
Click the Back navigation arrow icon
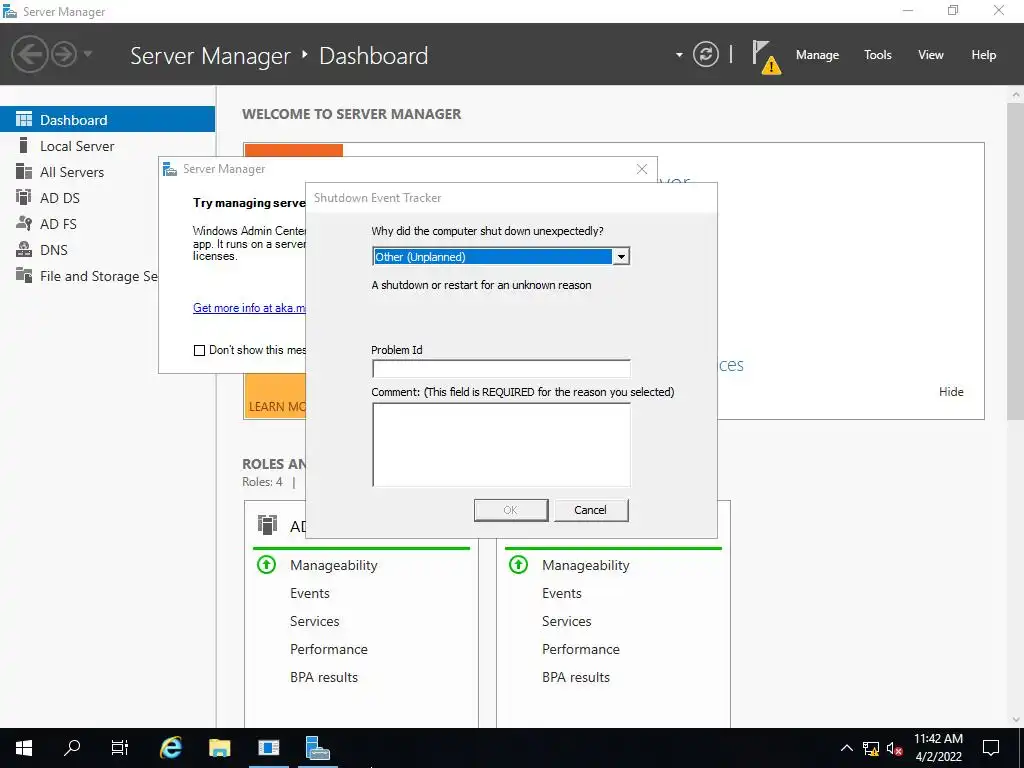tap(29, 54)
